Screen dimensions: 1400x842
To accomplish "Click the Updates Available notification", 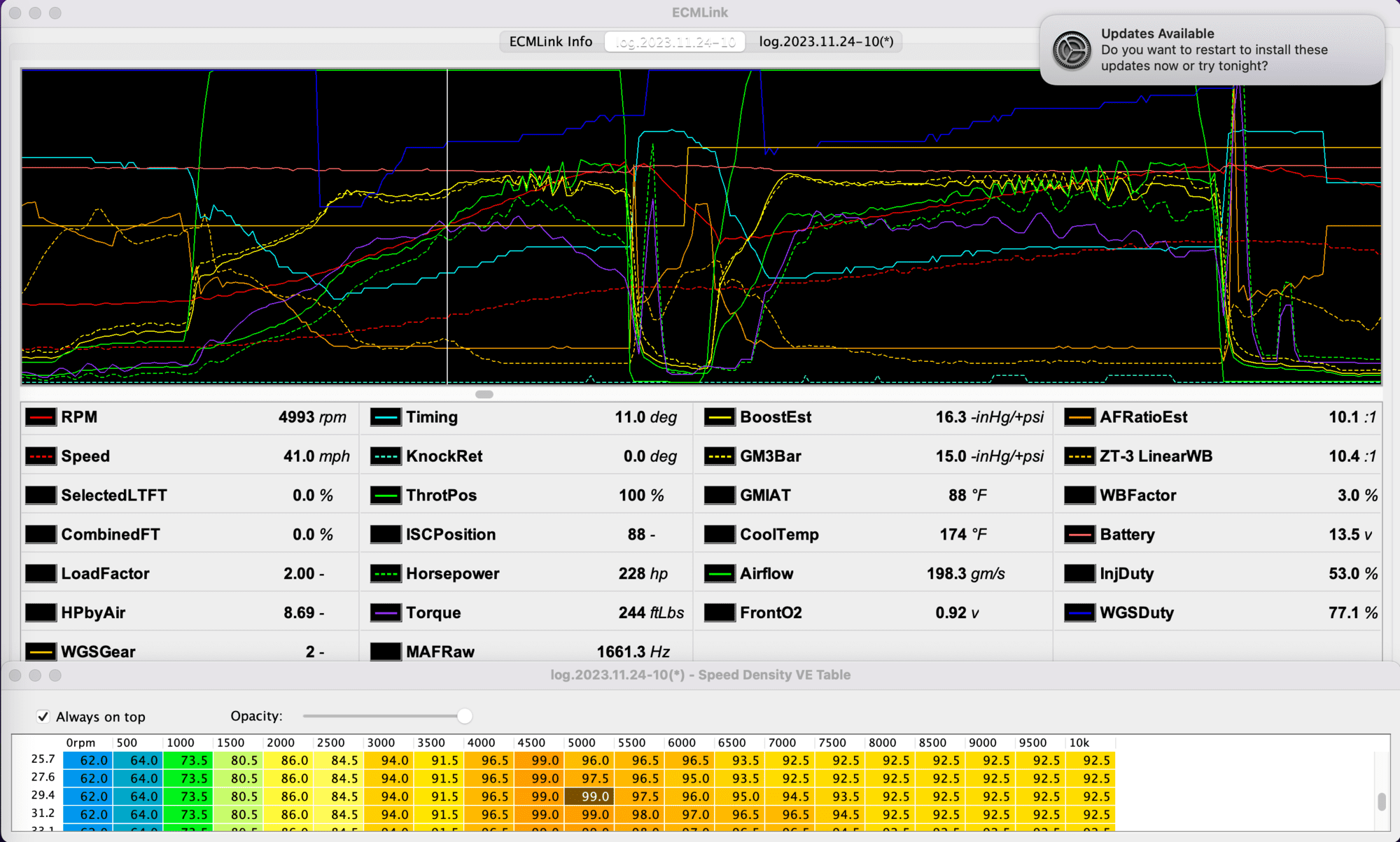I will [x=1212, y=50].
